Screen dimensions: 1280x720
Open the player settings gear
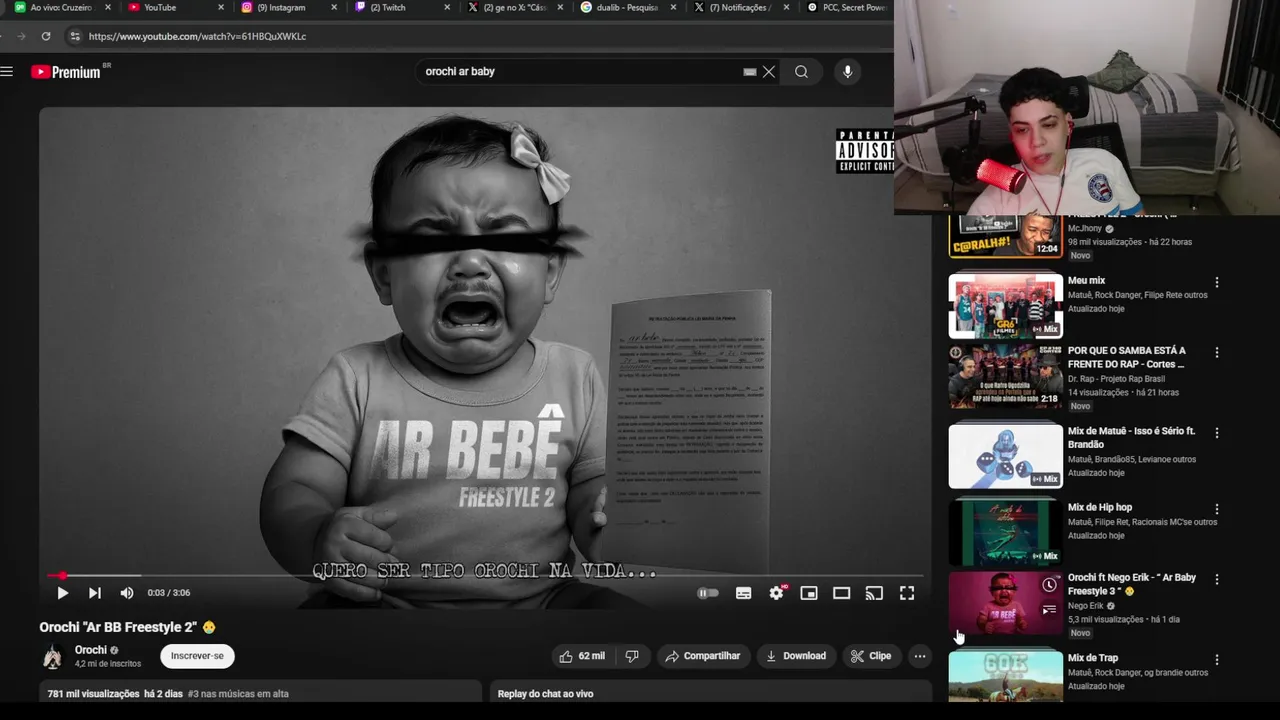777,593
